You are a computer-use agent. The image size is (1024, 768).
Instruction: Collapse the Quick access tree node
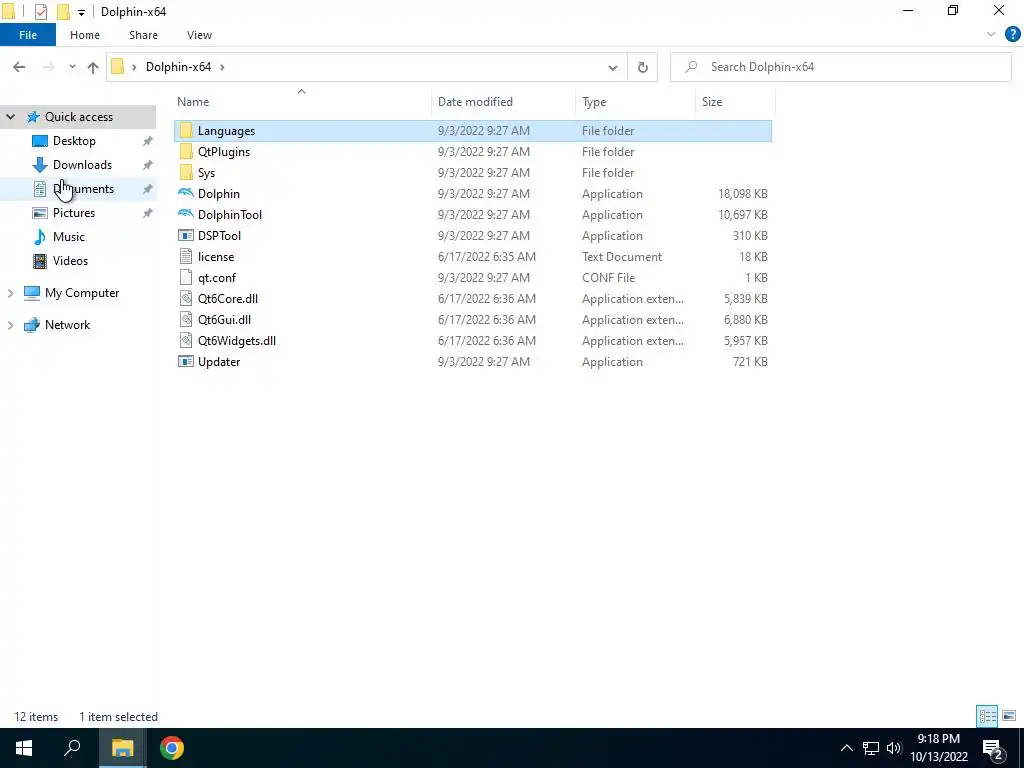[x=10, y=117]
